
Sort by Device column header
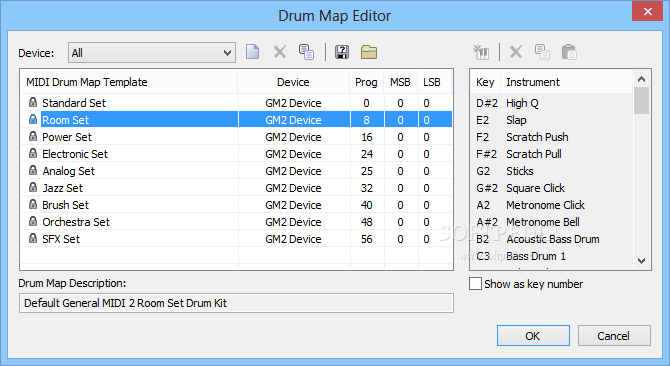pyautogui.click(x=294, y=82)
